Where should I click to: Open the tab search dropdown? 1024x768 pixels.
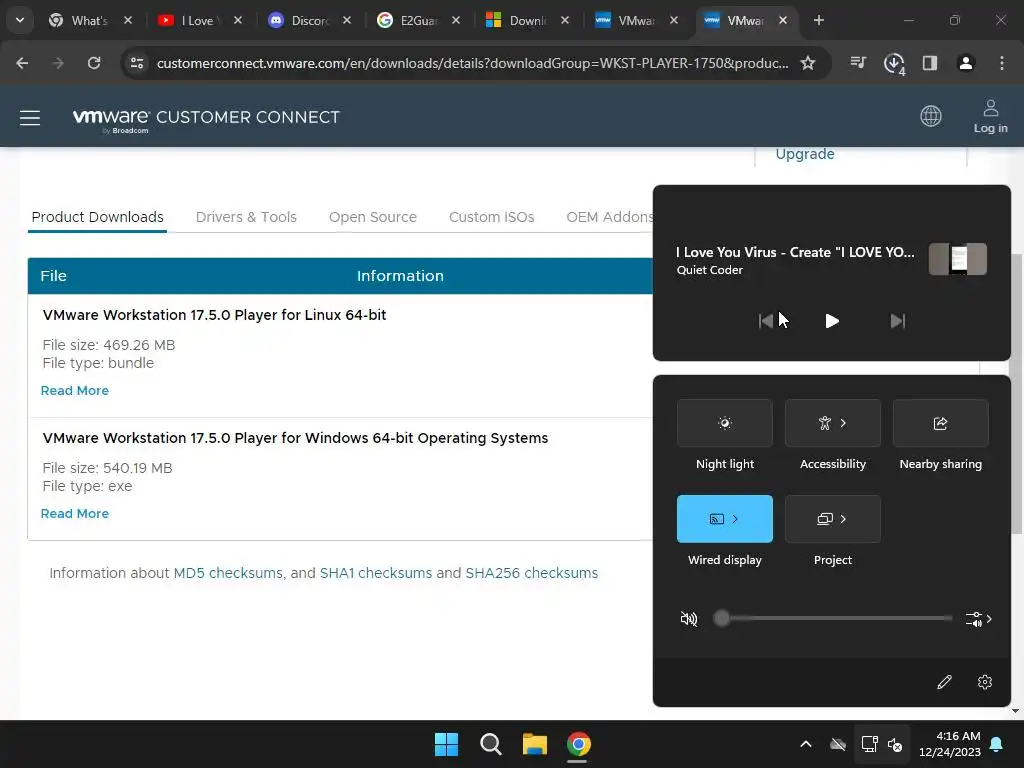[x=20, y=20]
